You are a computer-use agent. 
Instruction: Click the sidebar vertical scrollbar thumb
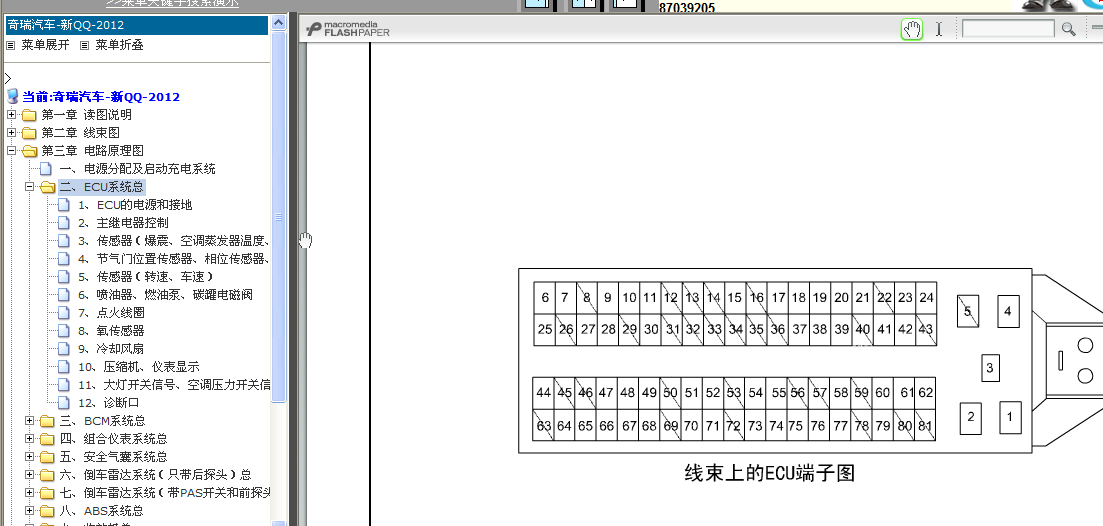click(x=279, y=217)
